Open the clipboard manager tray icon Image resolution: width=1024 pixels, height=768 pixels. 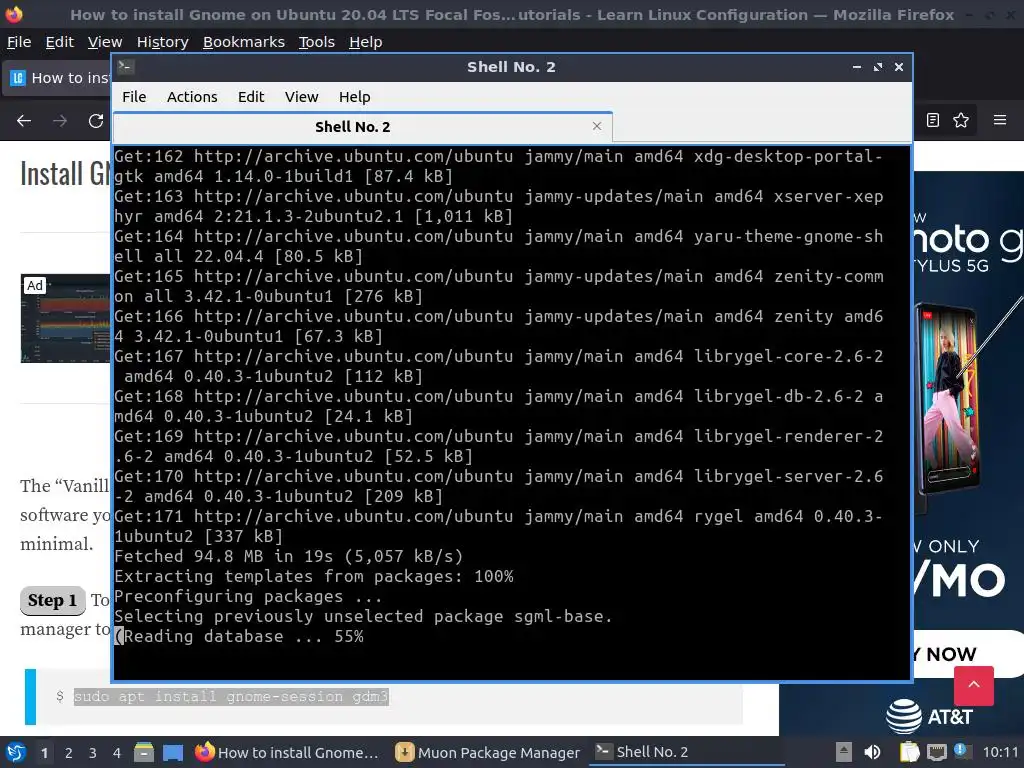(x=909, y=752)
